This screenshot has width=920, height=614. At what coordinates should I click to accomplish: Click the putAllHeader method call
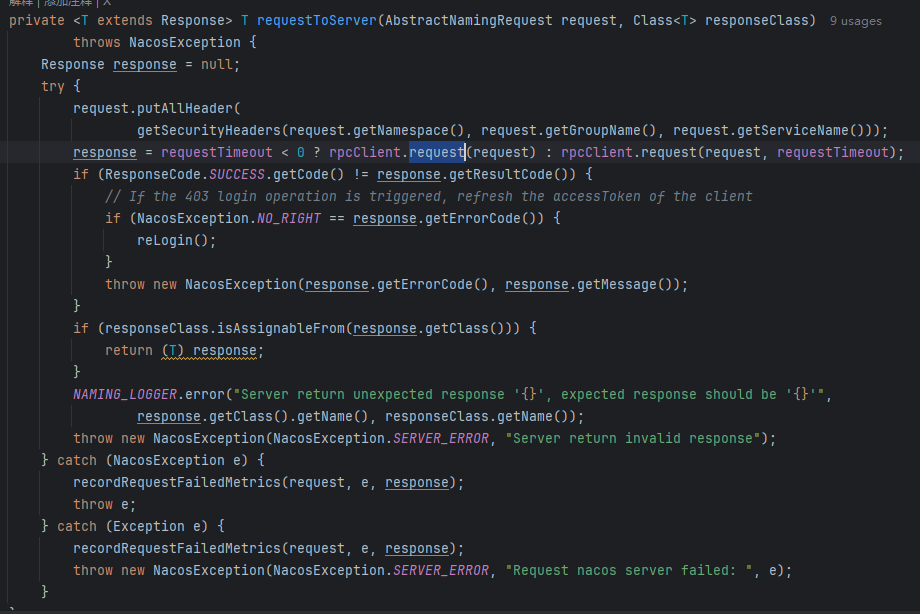[185, 109]
